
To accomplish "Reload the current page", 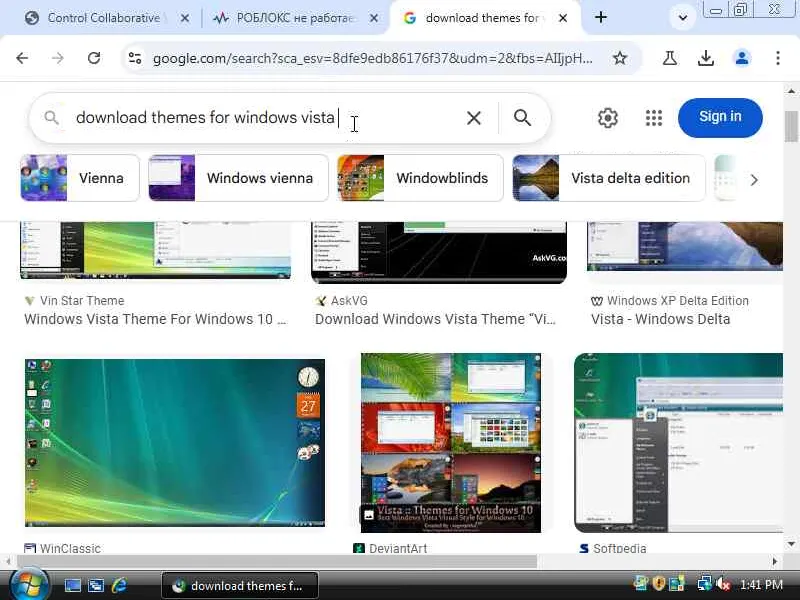I will 94,58.
